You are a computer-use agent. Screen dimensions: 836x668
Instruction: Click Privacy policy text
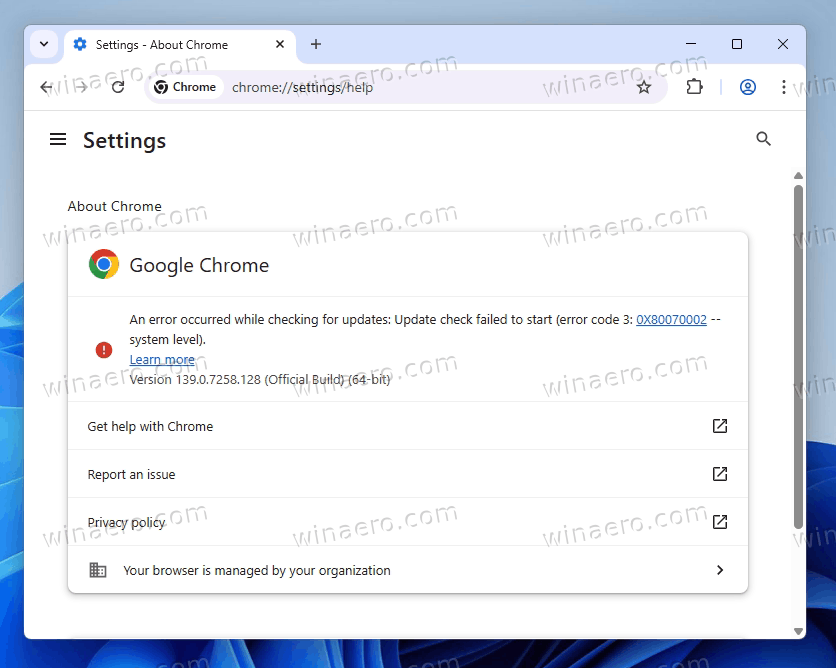126,522
